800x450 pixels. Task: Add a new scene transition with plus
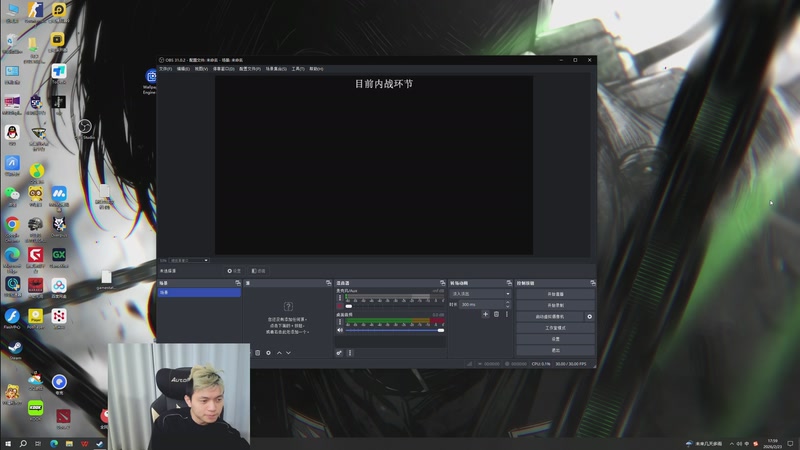coord(485,314)
